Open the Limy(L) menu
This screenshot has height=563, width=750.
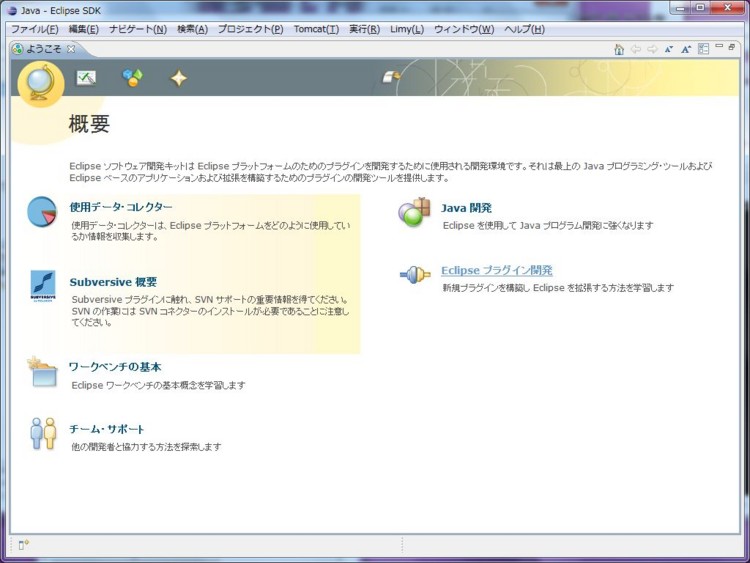[407, 29]
